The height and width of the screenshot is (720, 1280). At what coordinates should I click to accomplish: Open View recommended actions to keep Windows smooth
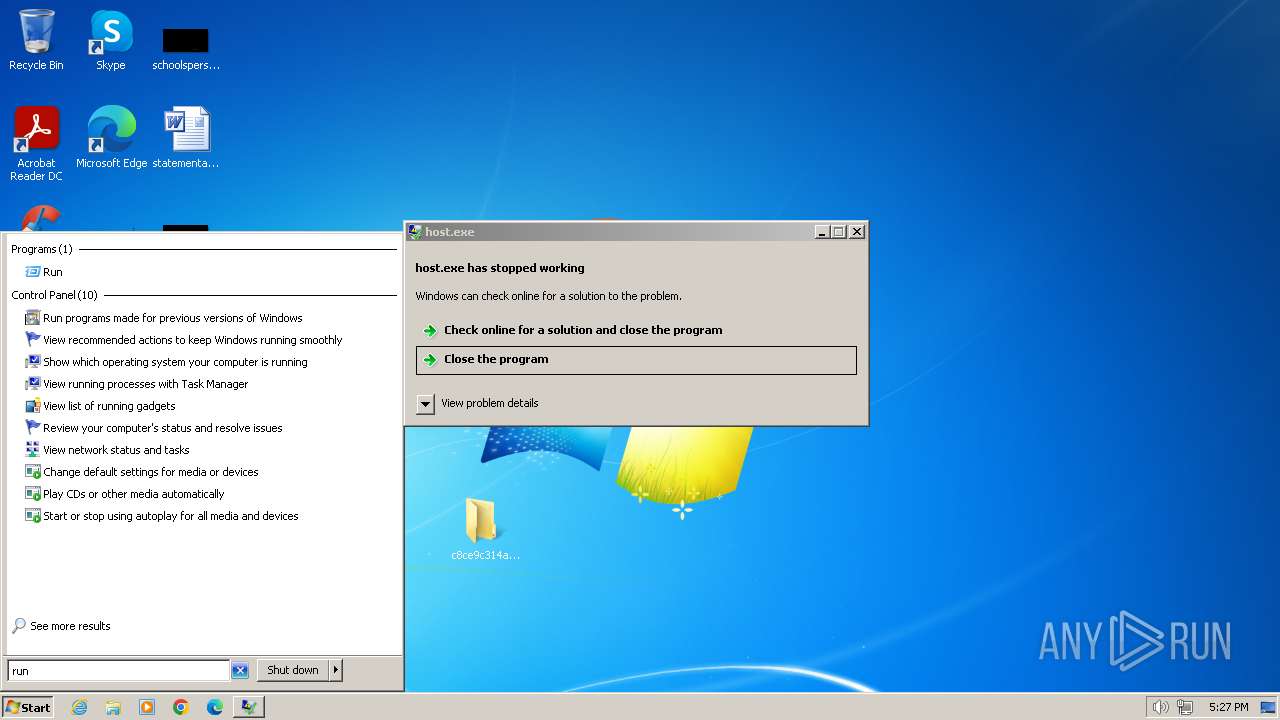(x=184, y=340)
